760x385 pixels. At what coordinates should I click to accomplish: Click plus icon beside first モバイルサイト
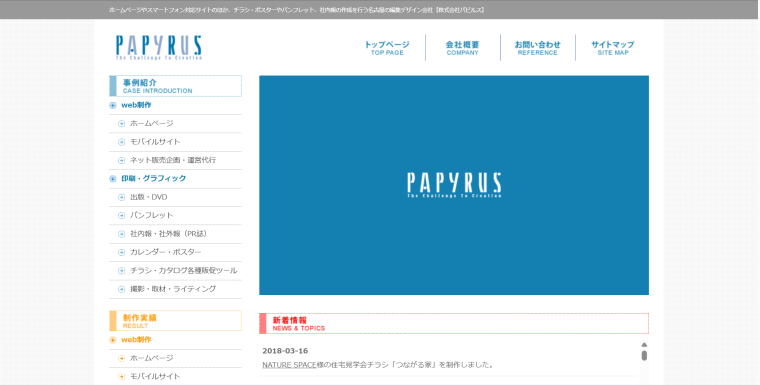click(122, 142)
